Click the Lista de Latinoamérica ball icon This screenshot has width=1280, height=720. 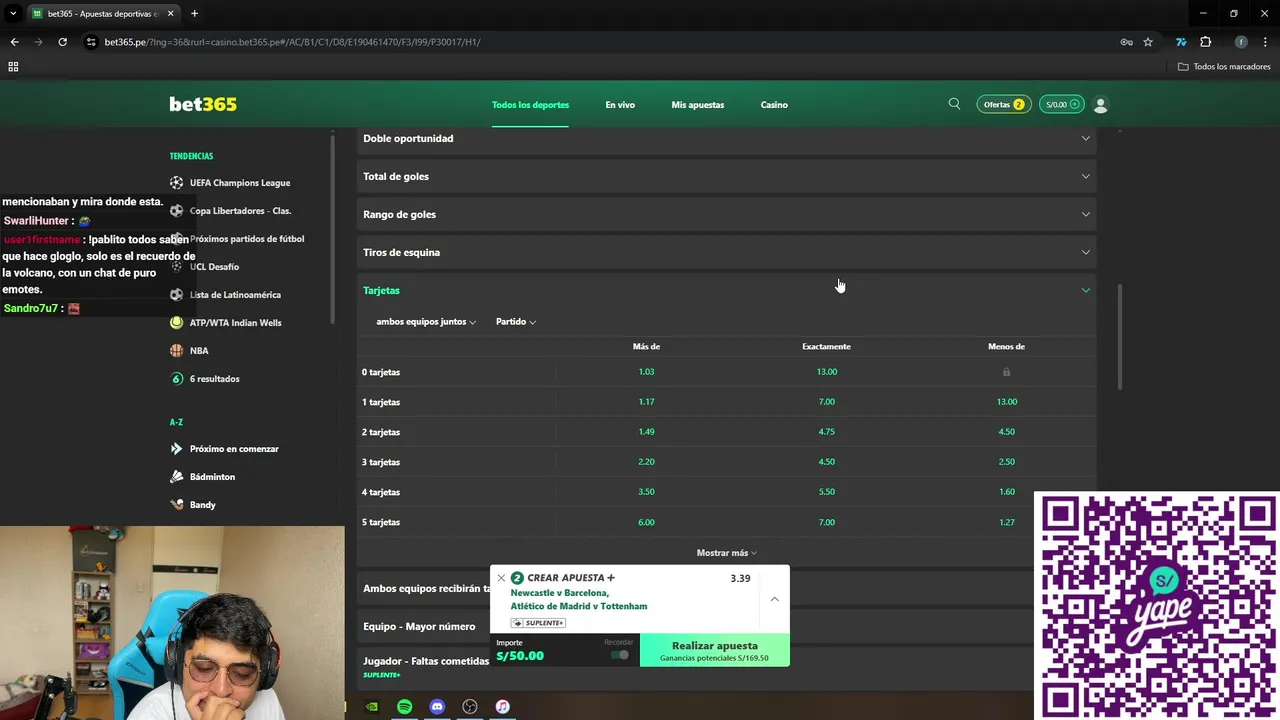tap(177, 295)
